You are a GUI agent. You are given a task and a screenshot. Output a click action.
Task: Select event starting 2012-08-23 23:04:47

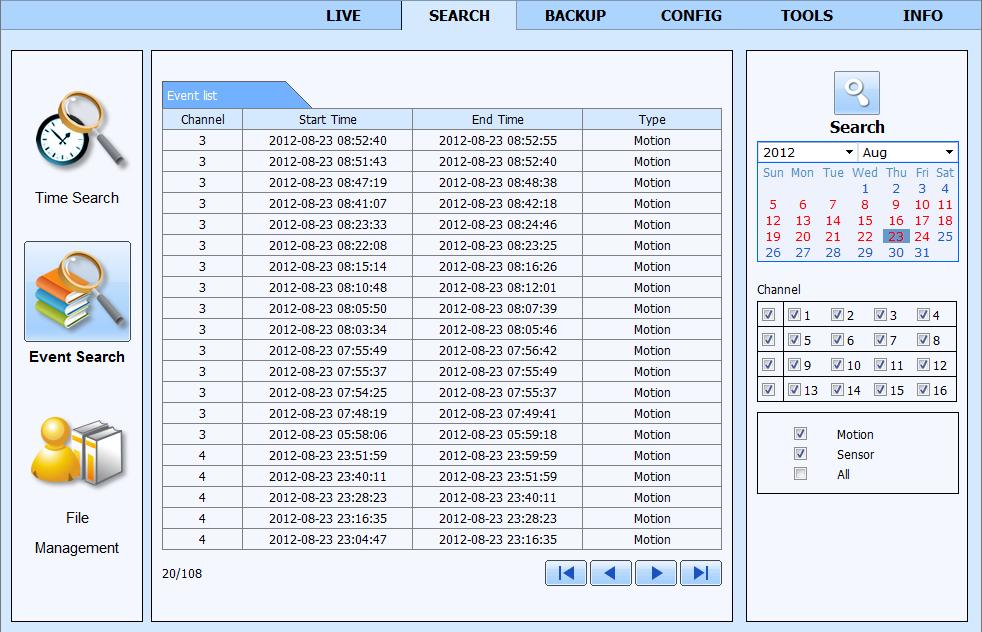442,539
